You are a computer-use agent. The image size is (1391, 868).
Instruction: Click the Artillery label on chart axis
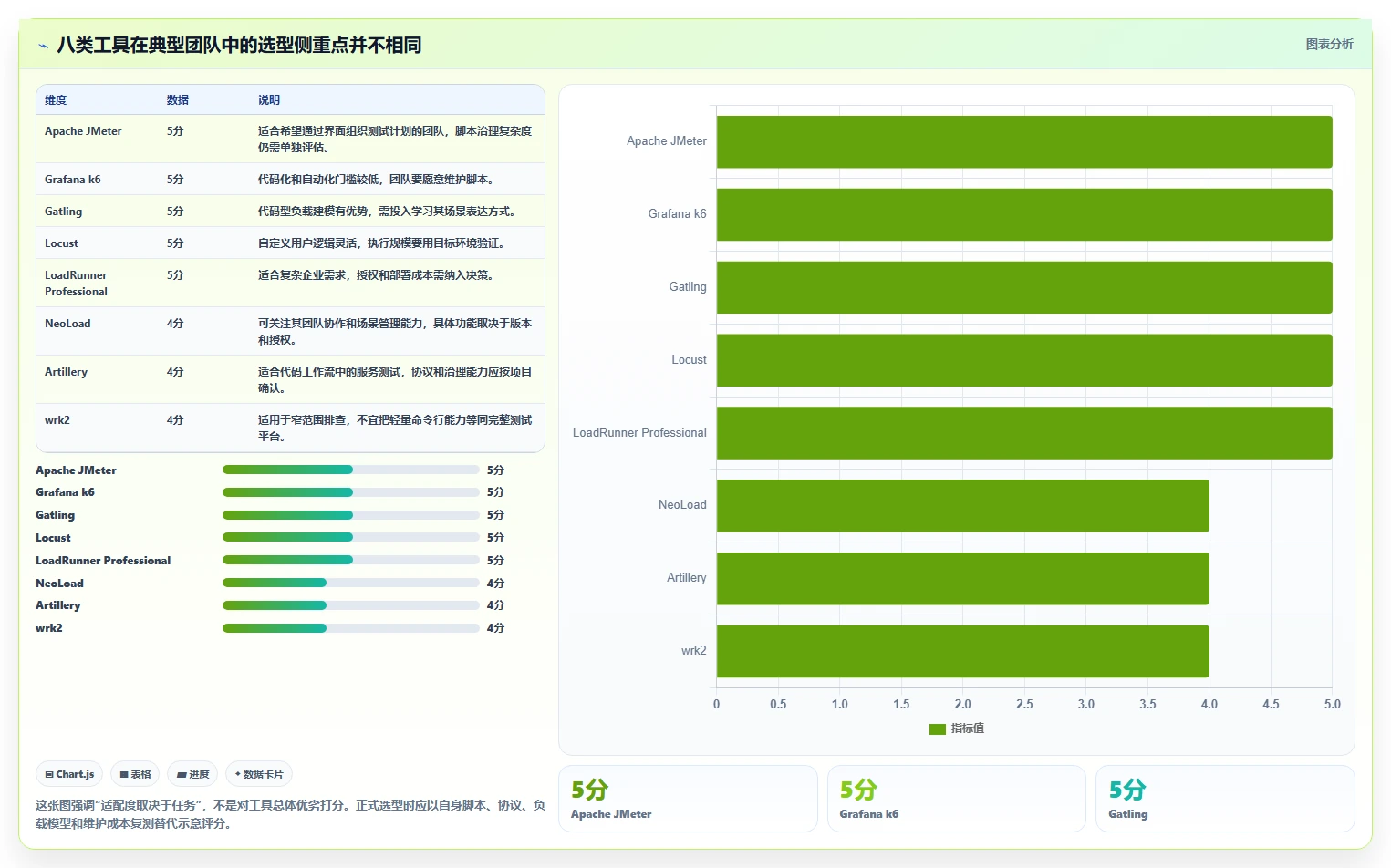[x=687, y=578]
